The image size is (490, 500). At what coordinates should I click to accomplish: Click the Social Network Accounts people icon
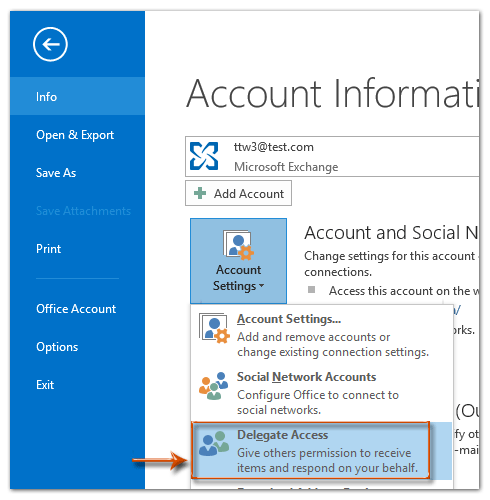pyautogui.click(x=214, y=386)
